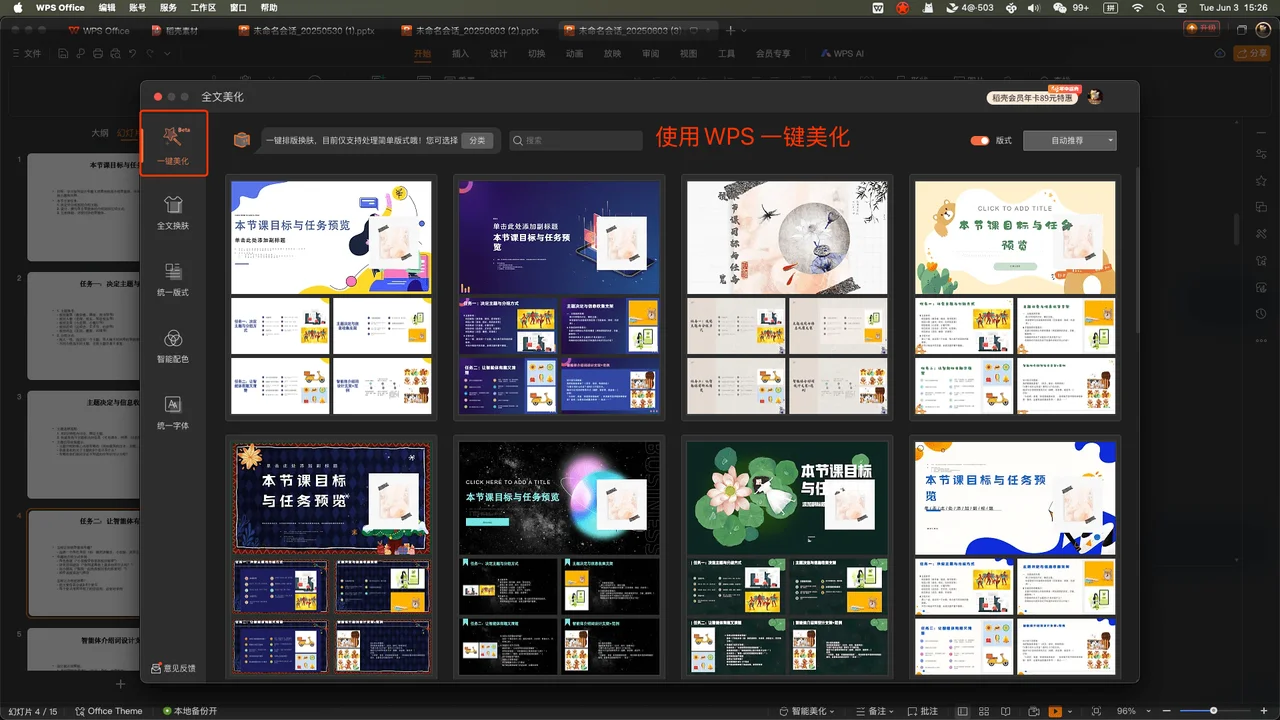
Task: Choose the Chinese ink painting template
Action: 787,297
